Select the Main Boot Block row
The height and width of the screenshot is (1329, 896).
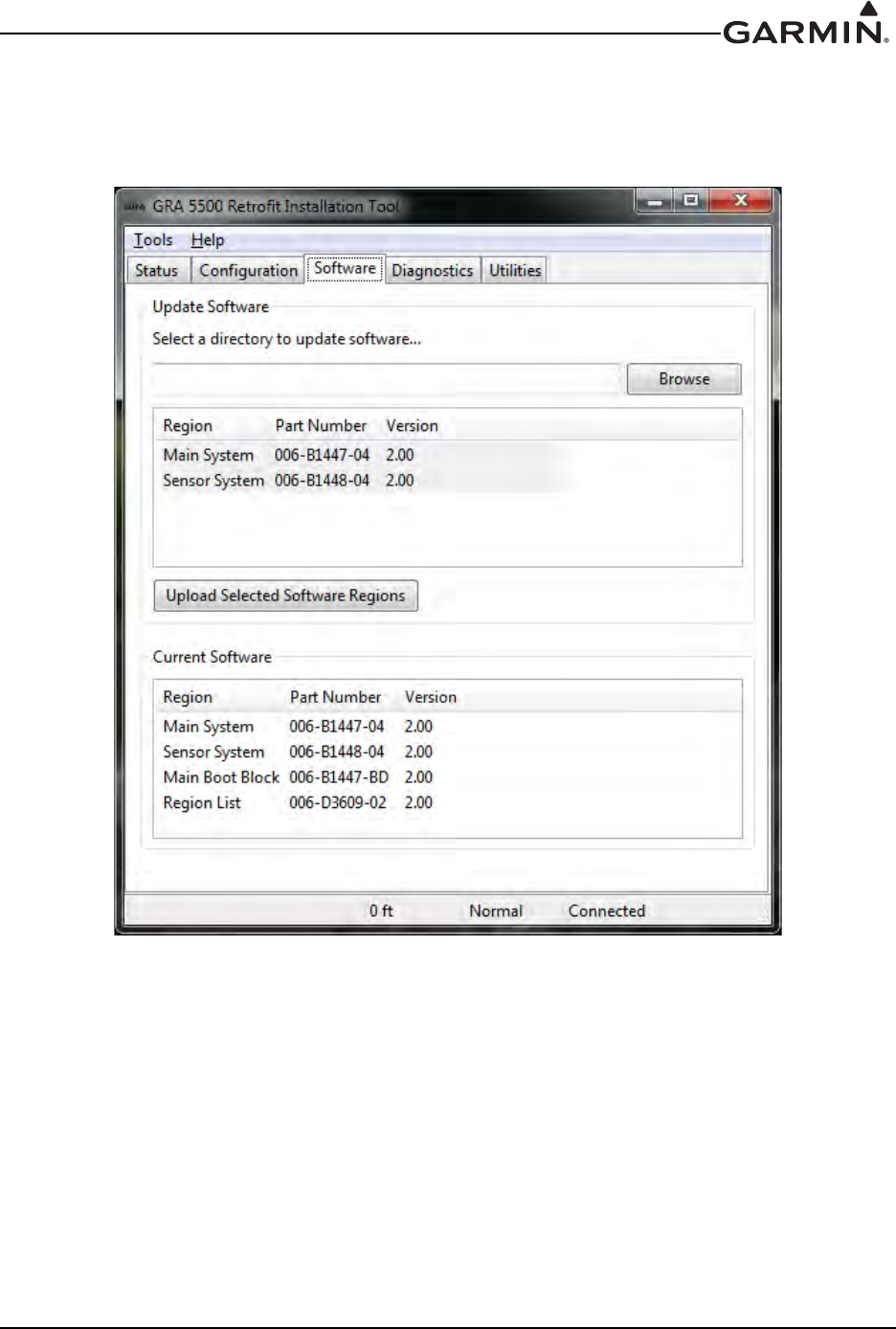[x=447, y=777]
